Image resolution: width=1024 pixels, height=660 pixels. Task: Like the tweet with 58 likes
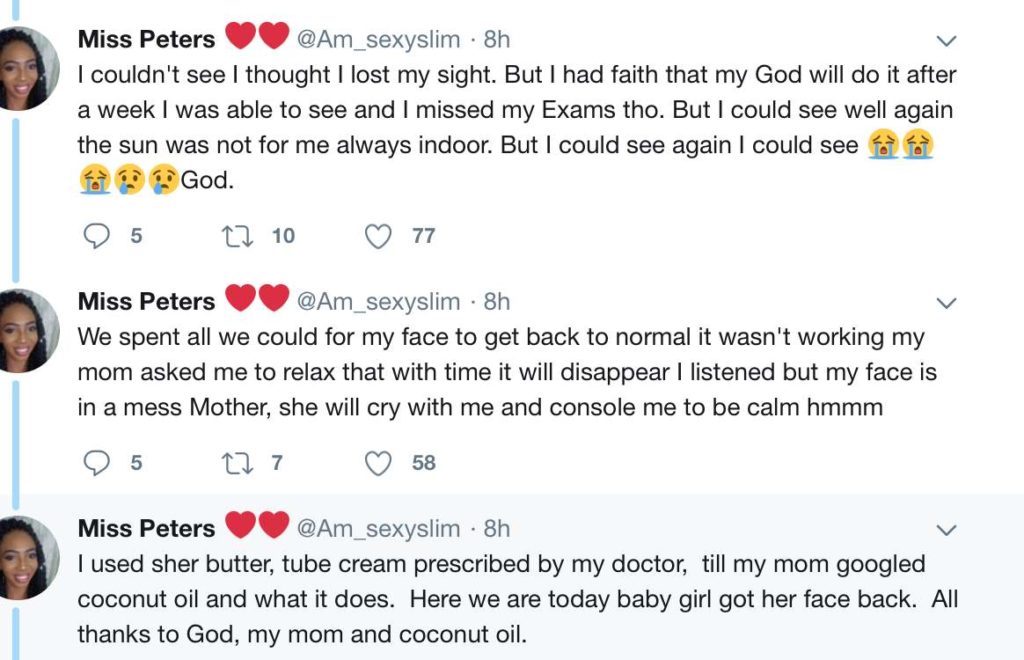point(378,463)
